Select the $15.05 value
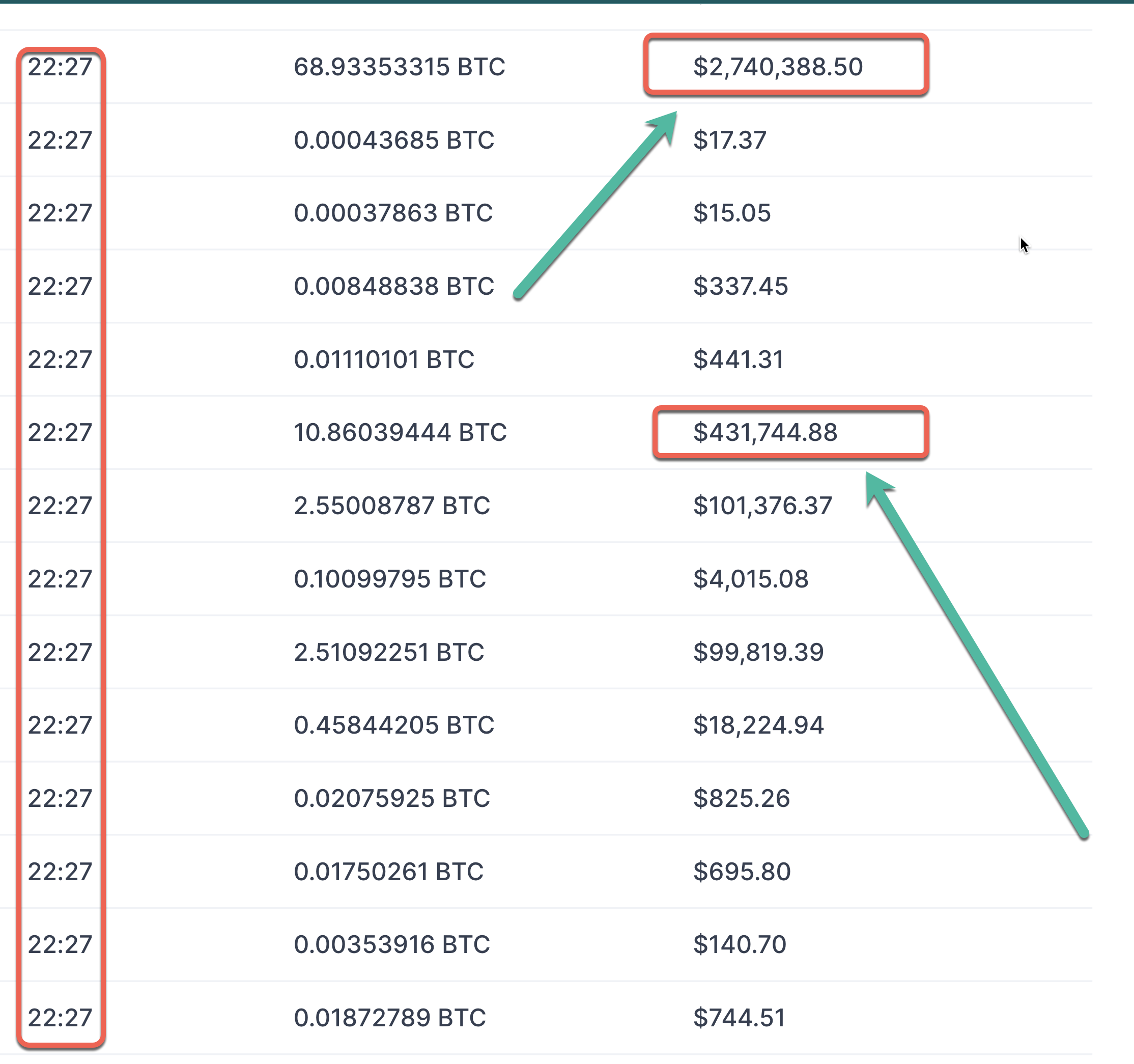This screenshot has width=1134, height=1064. pos(732,213)
